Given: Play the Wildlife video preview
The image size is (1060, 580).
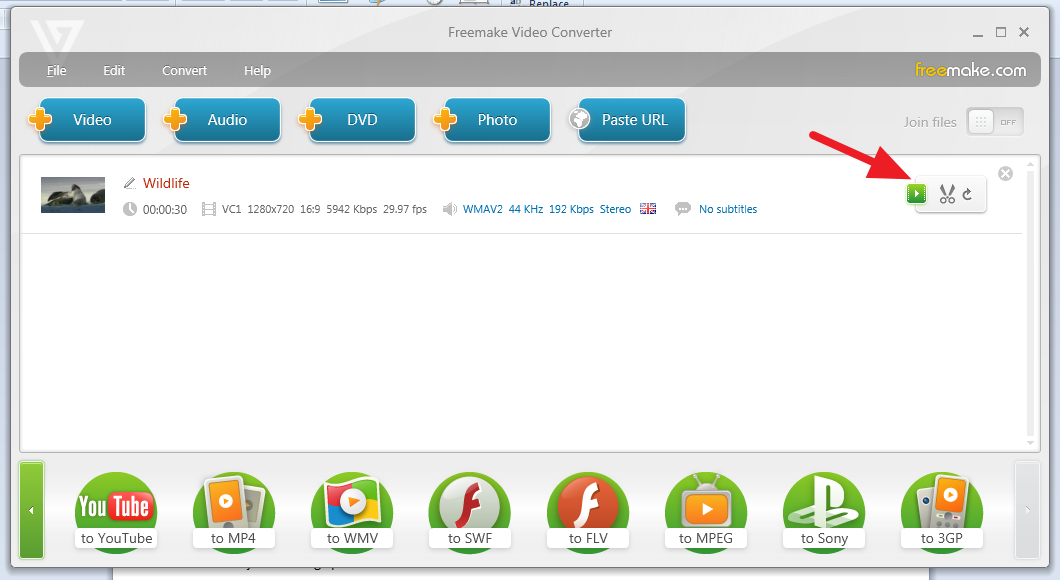Looking at the screenshot, I should pyautogui.click(x=917, y=194).
